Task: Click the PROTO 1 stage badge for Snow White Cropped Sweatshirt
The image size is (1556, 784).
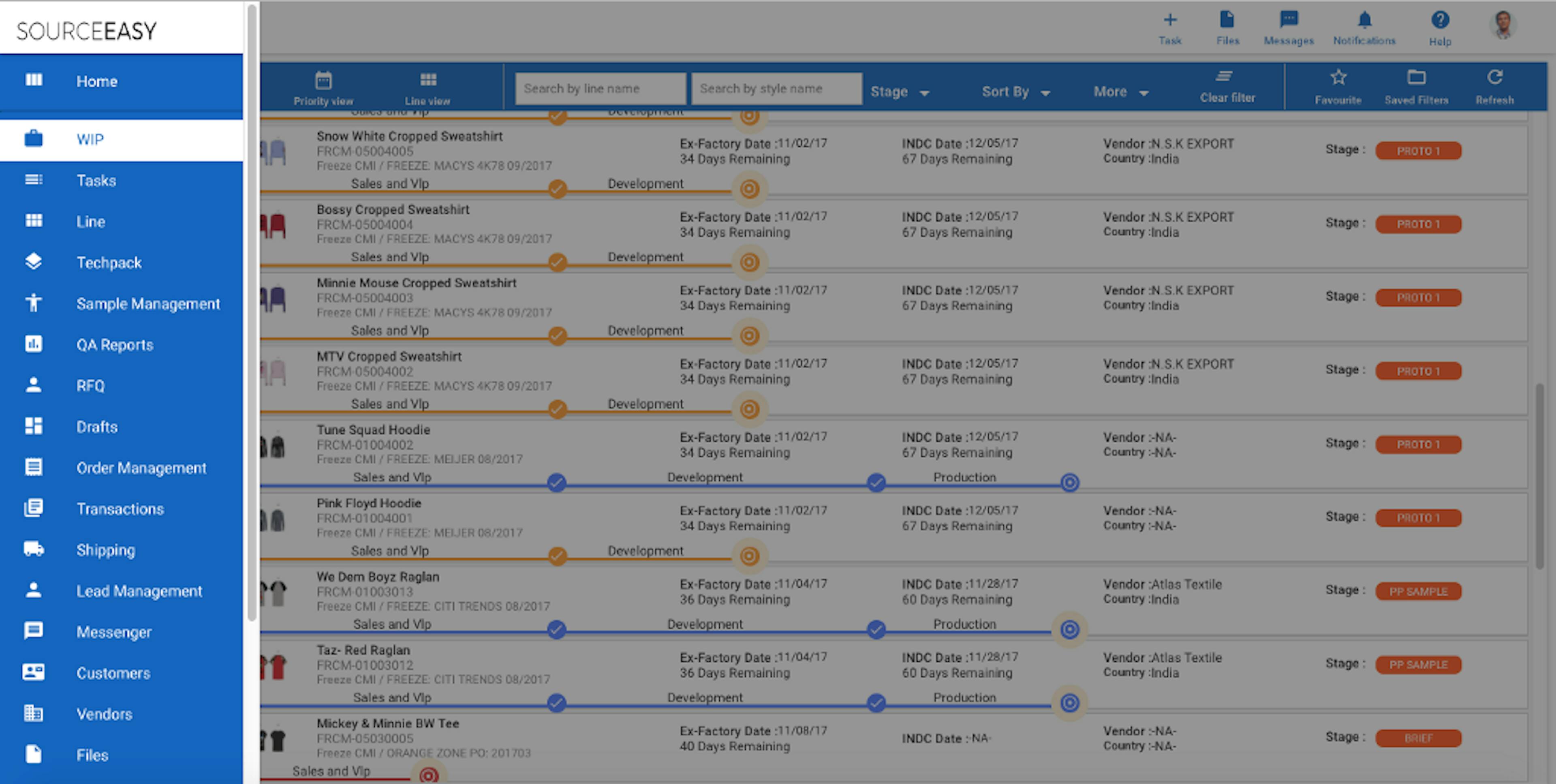Action: 1418,150
